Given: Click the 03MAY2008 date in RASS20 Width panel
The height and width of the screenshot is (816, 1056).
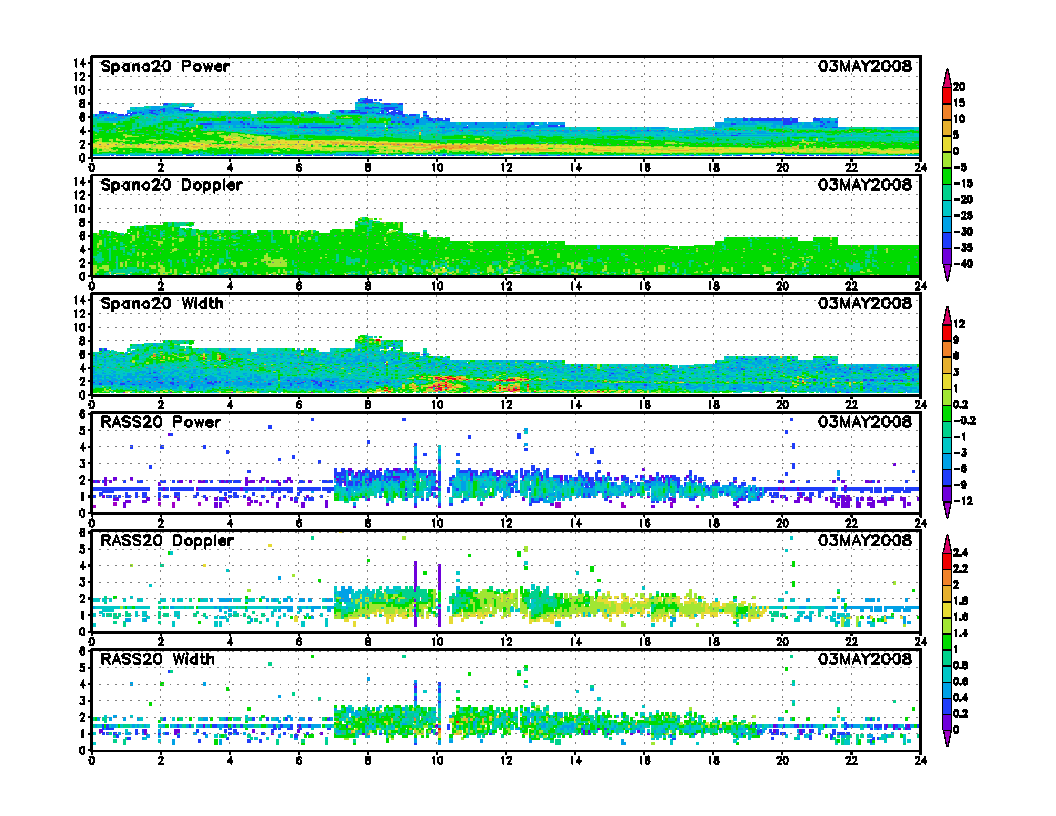Looking at the screenshot, I should pyautogui.click(x=864, y=659).
